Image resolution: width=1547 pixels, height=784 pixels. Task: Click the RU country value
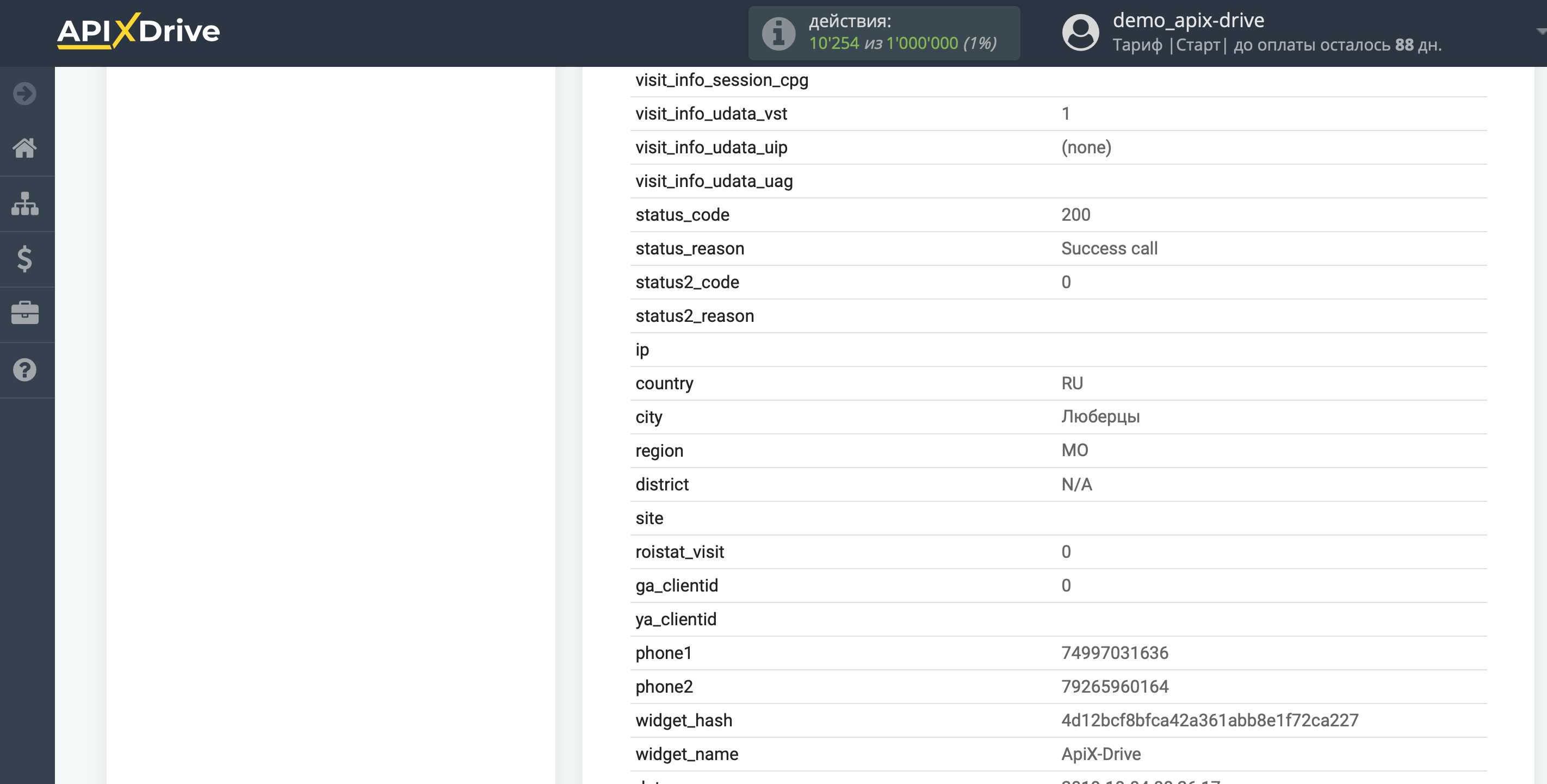[1072, 383]
